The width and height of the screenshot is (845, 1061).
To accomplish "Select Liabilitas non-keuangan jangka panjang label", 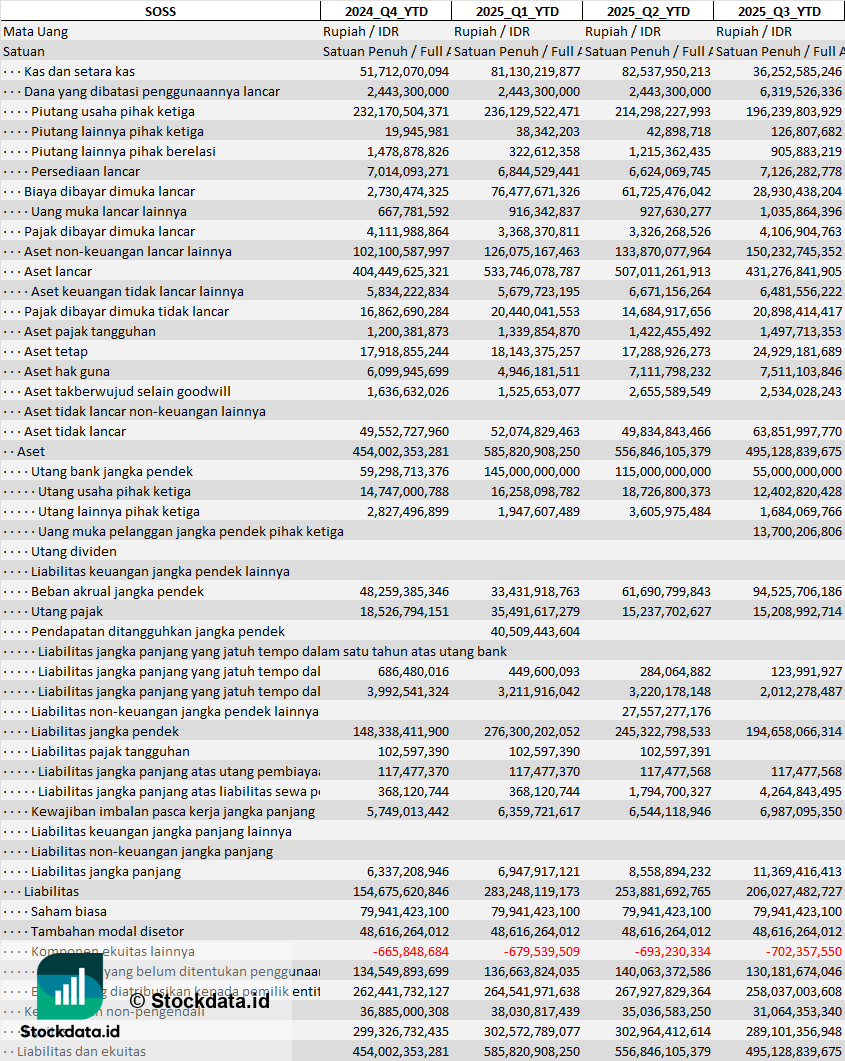I will coord(152,852).
